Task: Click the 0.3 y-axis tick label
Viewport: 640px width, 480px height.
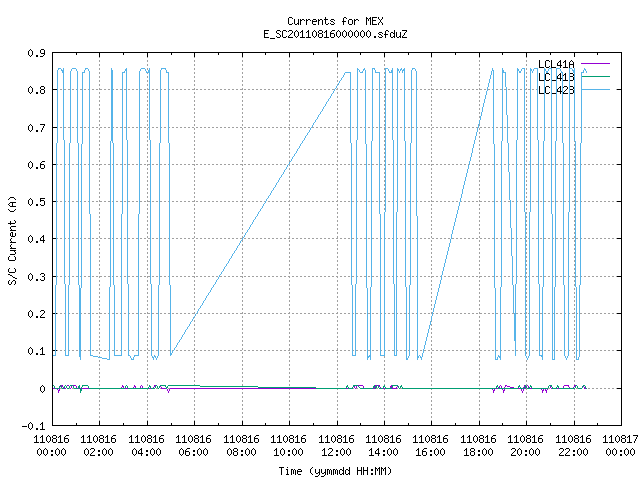Action: pos(36,277)
